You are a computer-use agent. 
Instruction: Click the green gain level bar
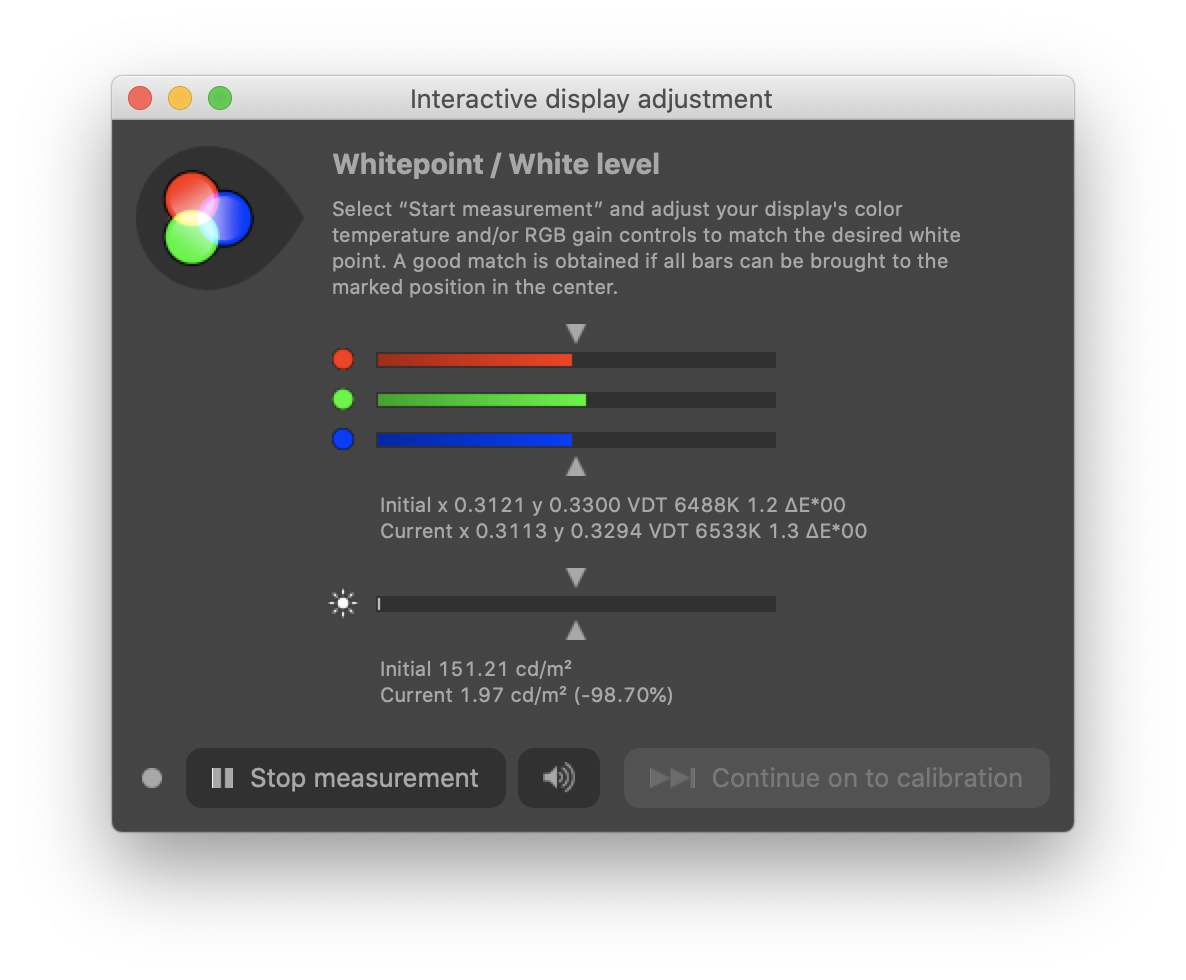click(x=576, y=400)
